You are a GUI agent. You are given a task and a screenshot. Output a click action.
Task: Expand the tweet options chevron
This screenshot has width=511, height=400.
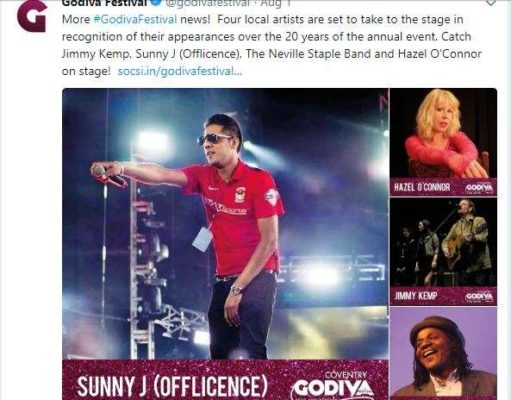click(490, 3)
